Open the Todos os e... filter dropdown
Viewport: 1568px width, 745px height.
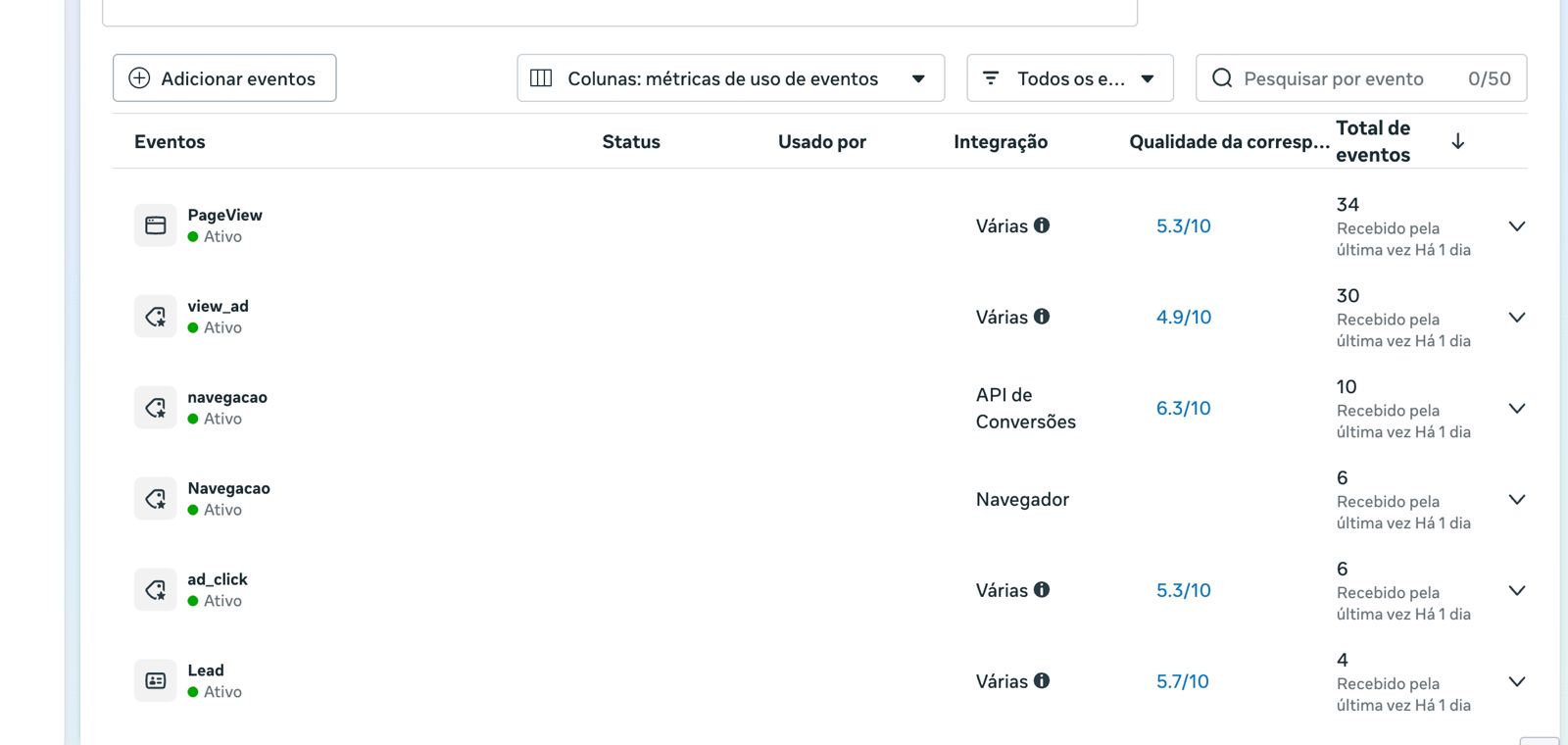point(1070,78)
